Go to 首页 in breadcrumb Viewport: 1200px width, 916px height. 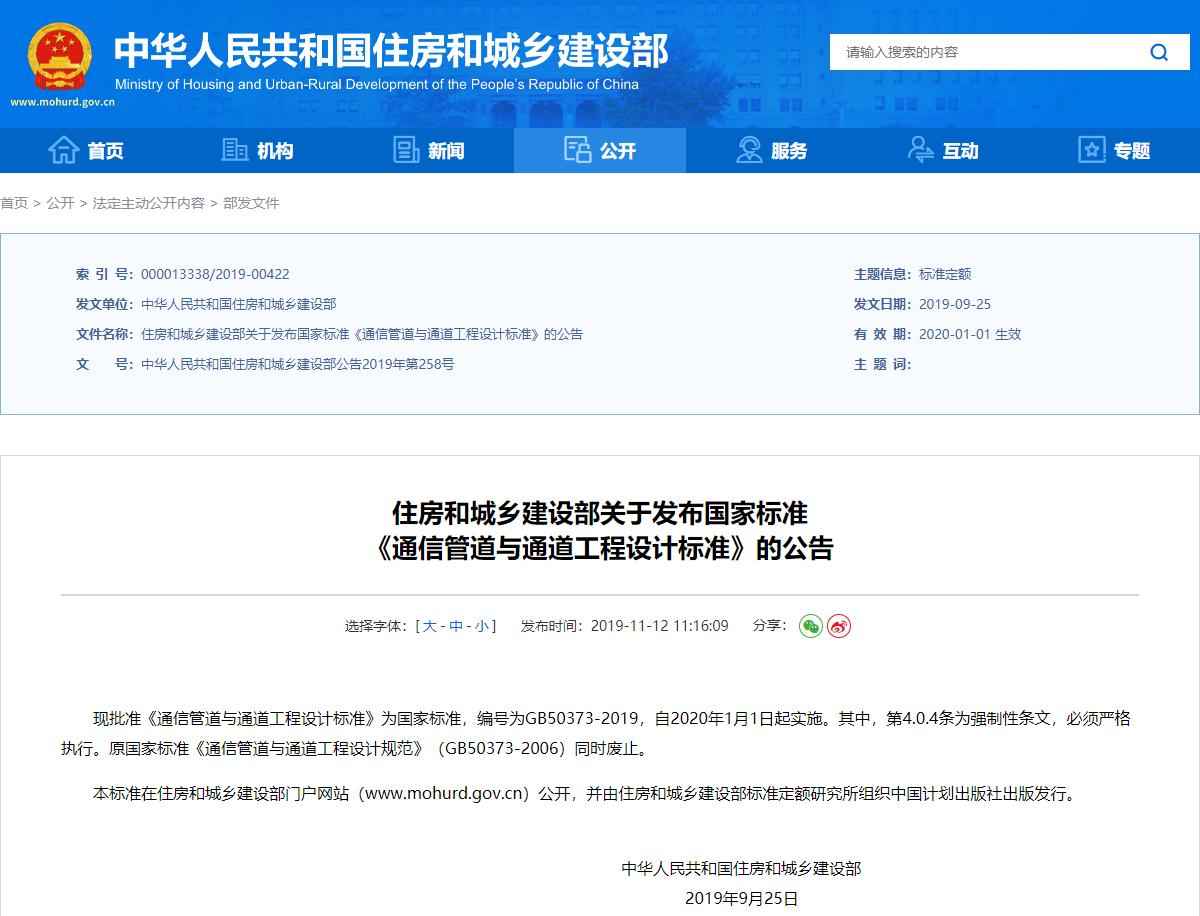(14, 203)
